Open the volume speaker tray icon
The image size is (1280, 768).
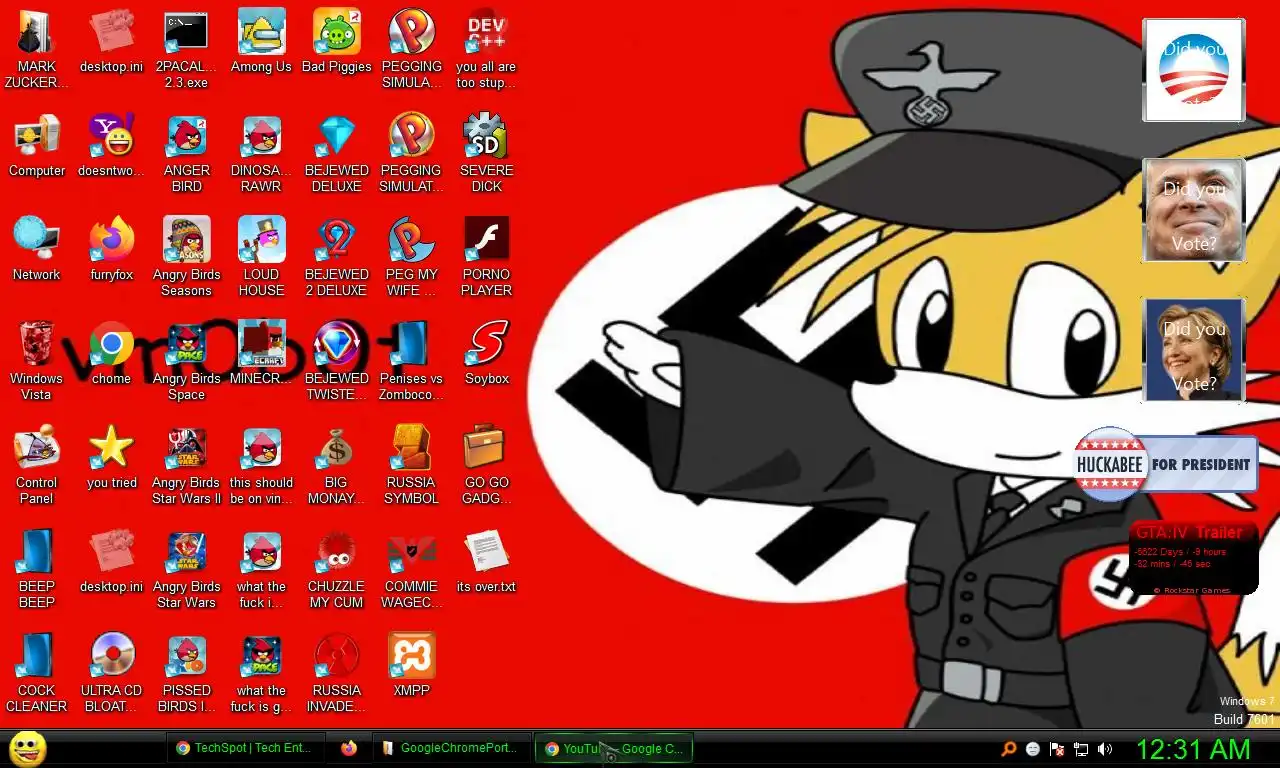[1105, 748]
